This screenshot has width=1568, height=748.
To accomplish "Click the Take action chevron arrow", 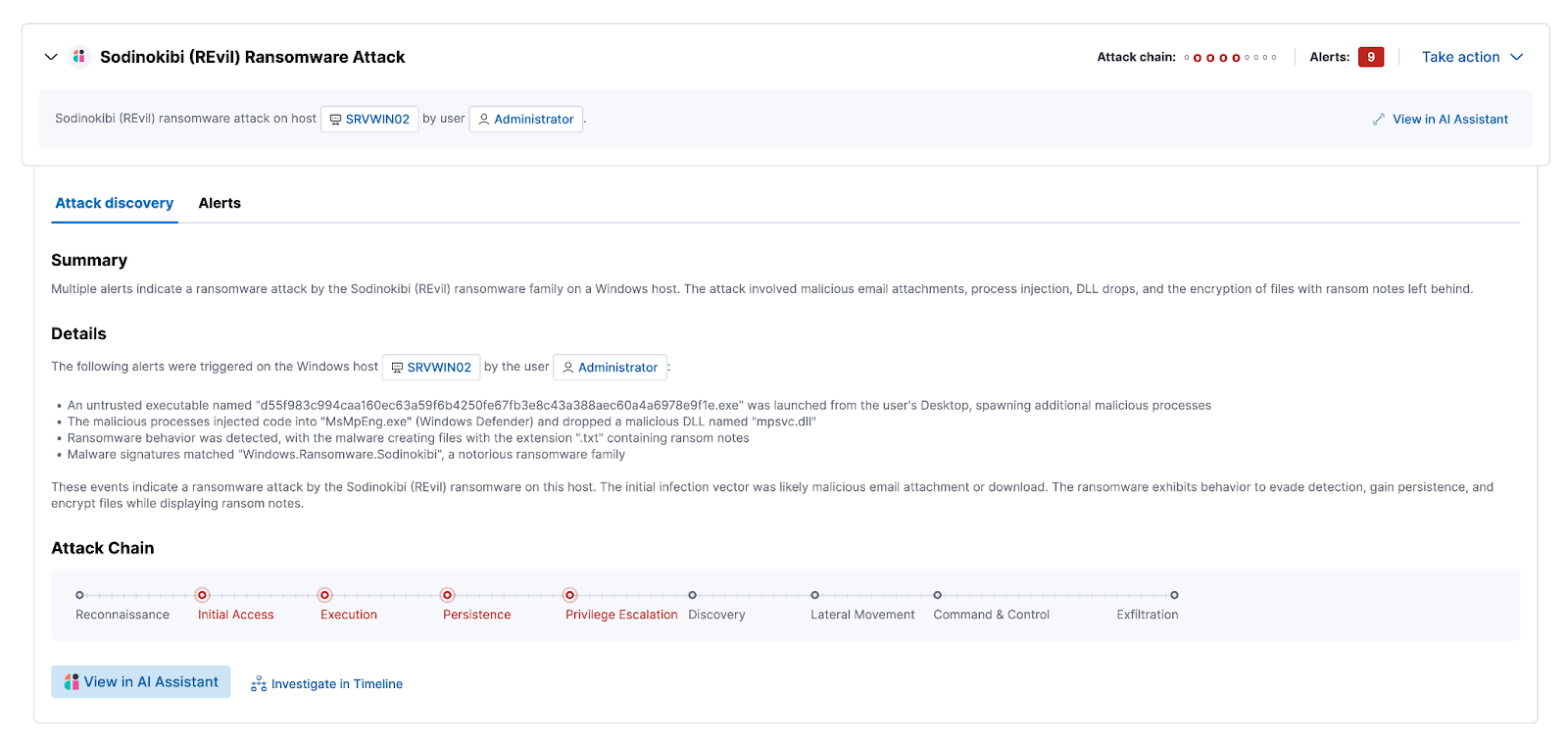I will tap(1516, 57).
